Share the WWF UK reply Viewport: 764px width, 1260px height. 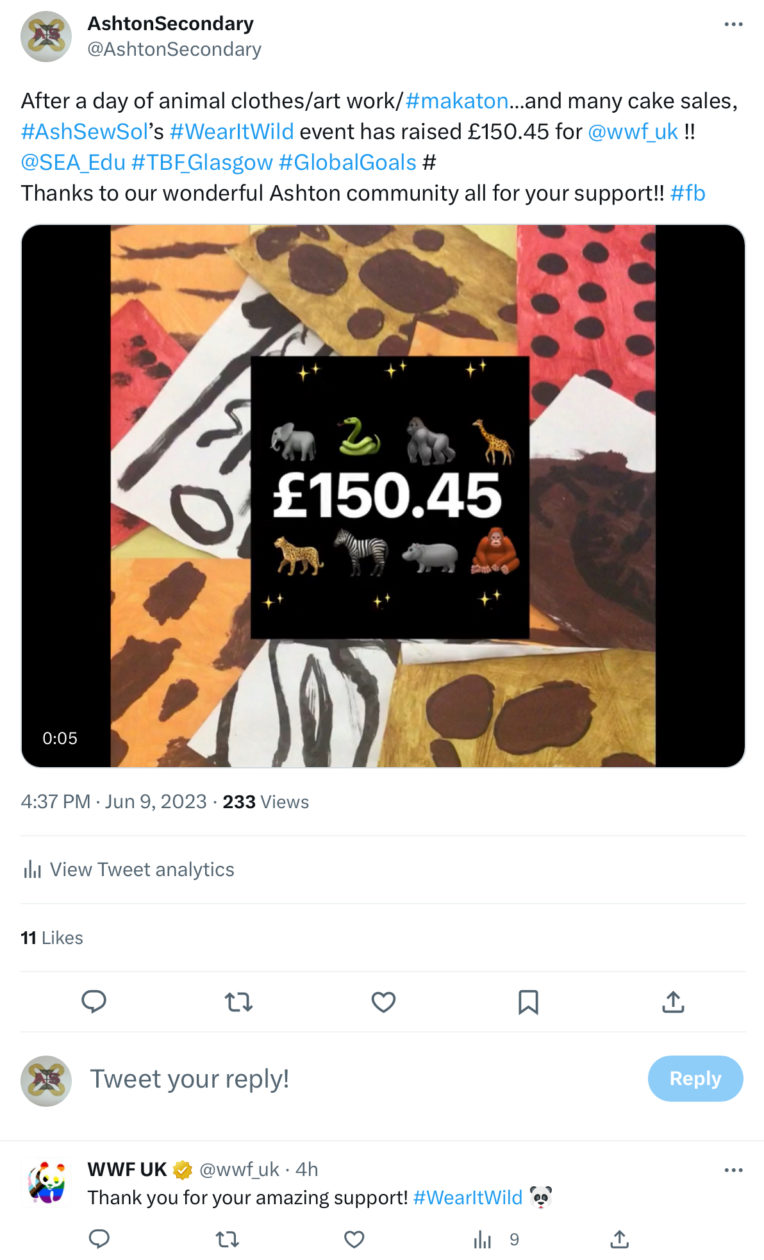619,1240
